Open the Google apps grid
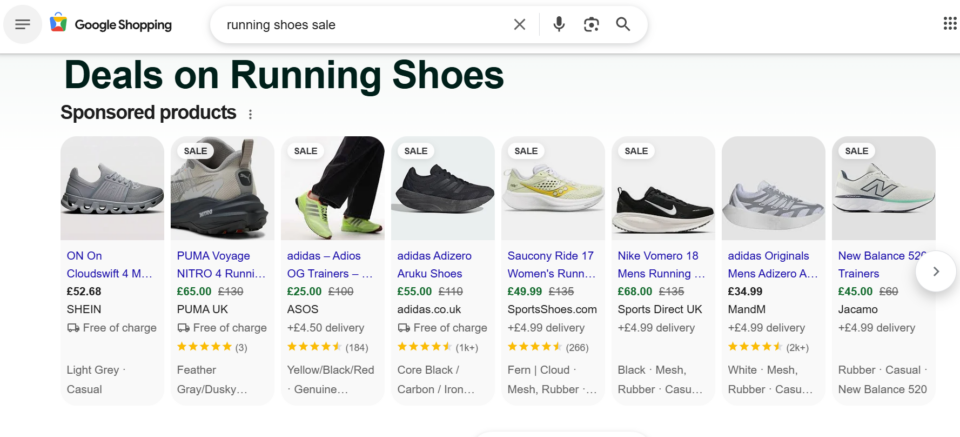 coord(949,24)
